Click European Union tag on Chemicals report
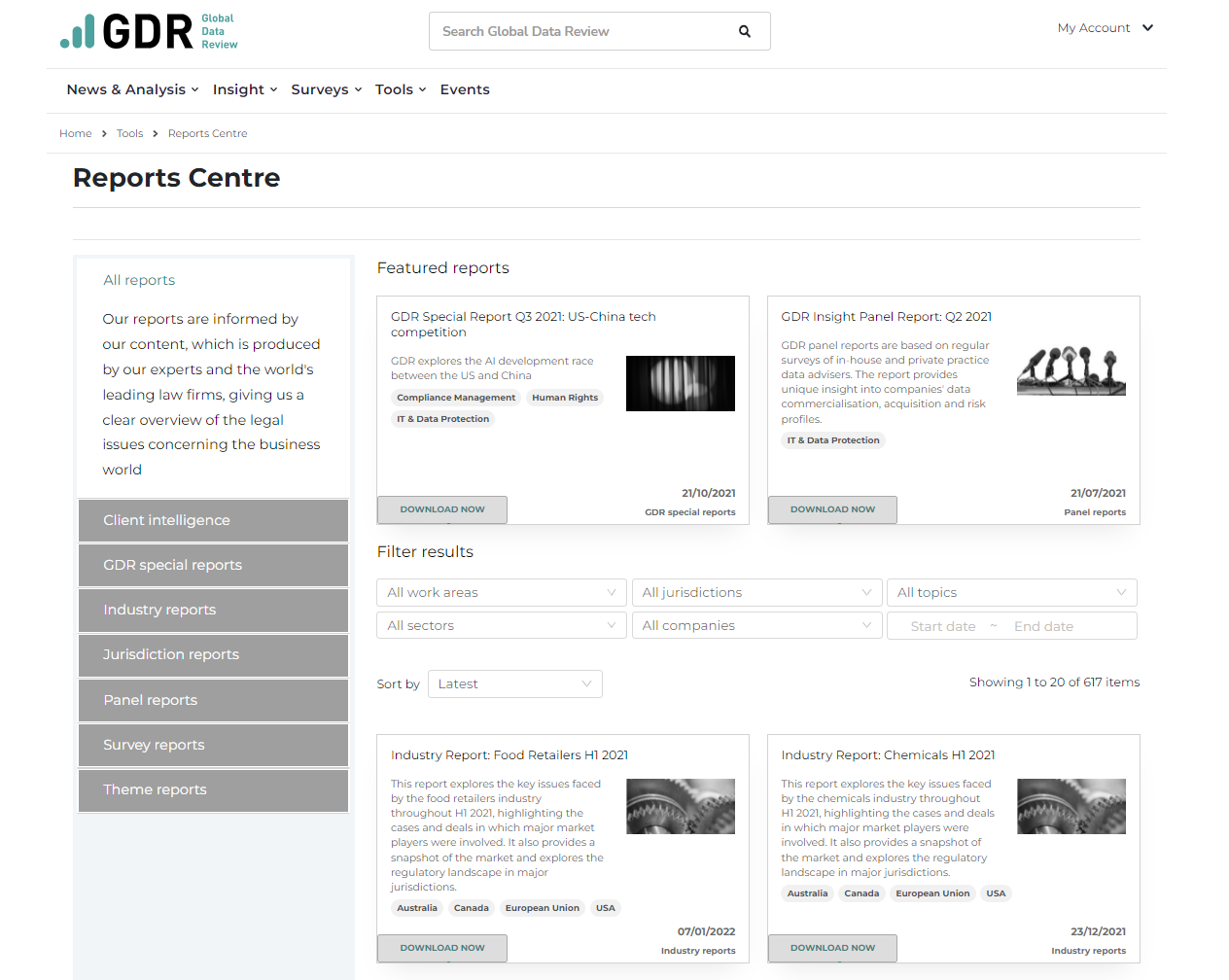Screen dimensions: 1229x980 (x=932, y=893)
